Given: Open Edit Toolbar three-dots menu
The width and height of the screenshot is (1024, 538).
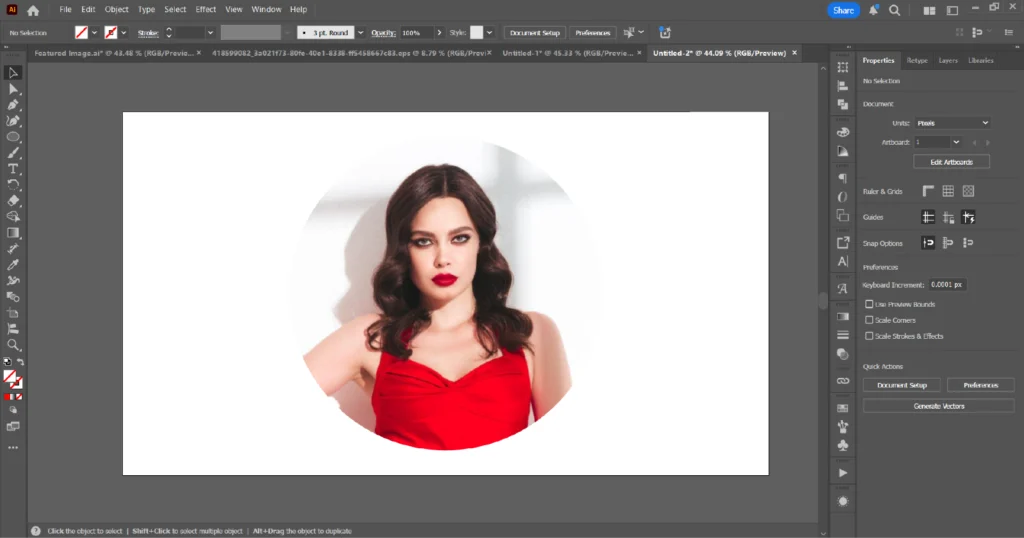Looking at the screenshot, I should 12,448.
